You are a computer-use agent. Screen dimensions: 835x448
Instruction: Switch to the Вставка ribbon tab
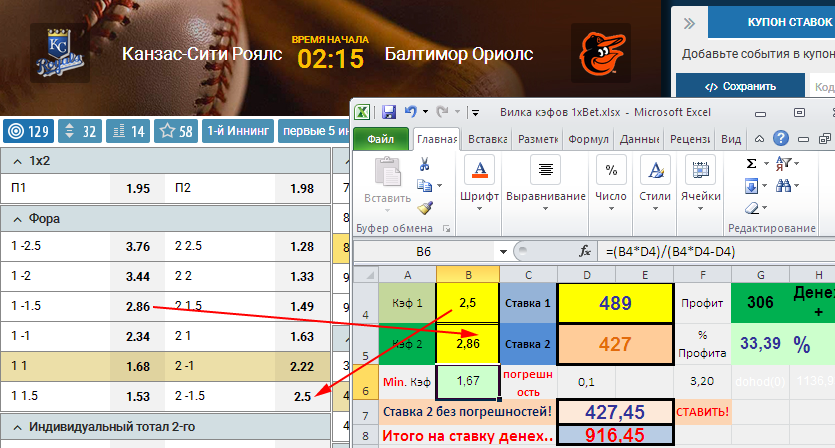tap(487, 139)
